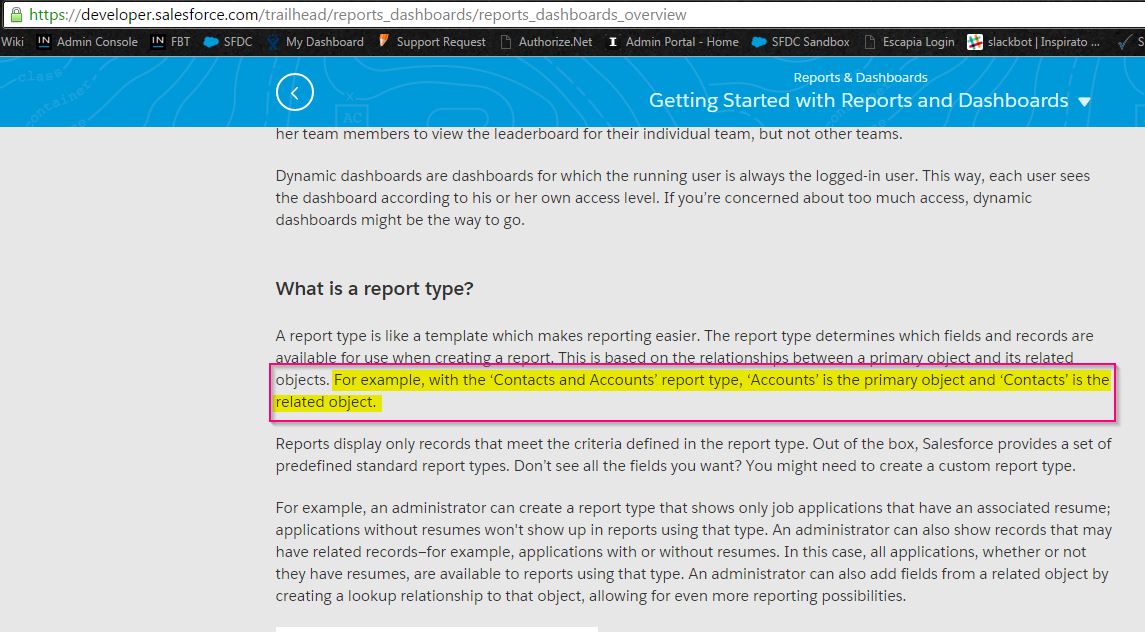The image size is (1145, 632).
Task: Open the Reports & Dashboards module link
Action: tap(860, 77)
